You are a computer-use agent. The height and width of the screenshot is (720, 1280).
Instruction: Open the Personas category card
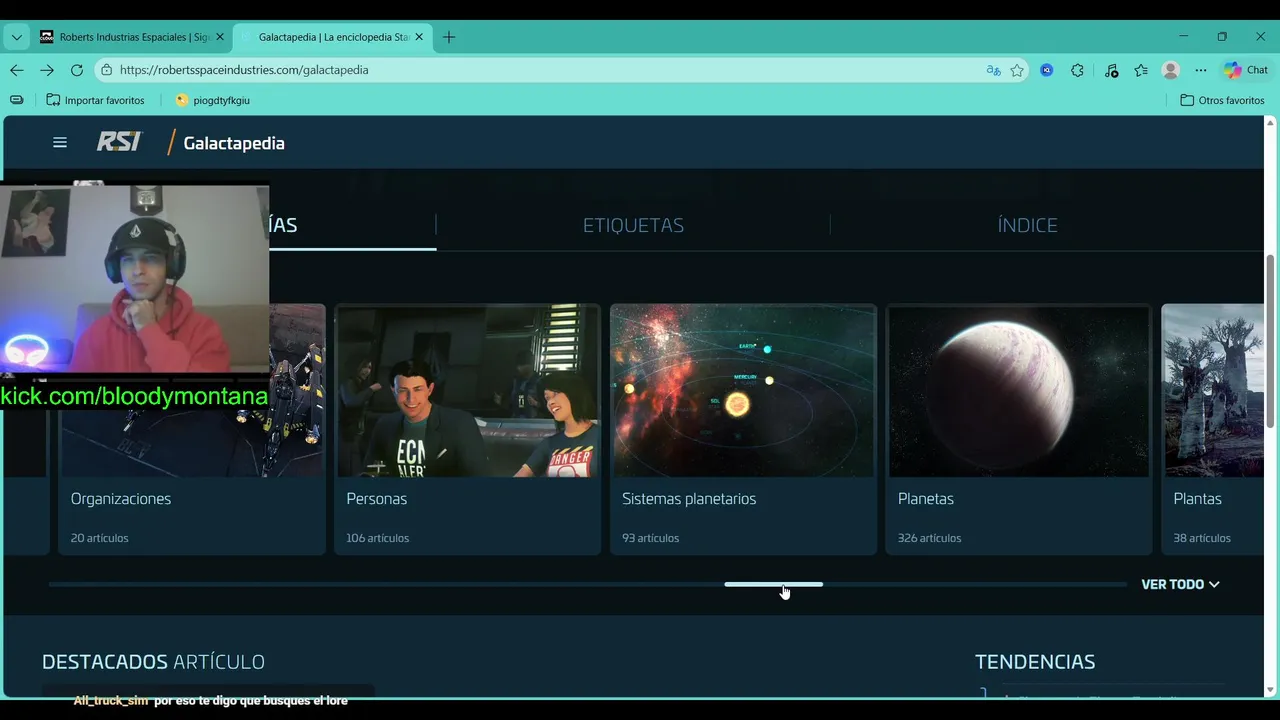(467, 429)
